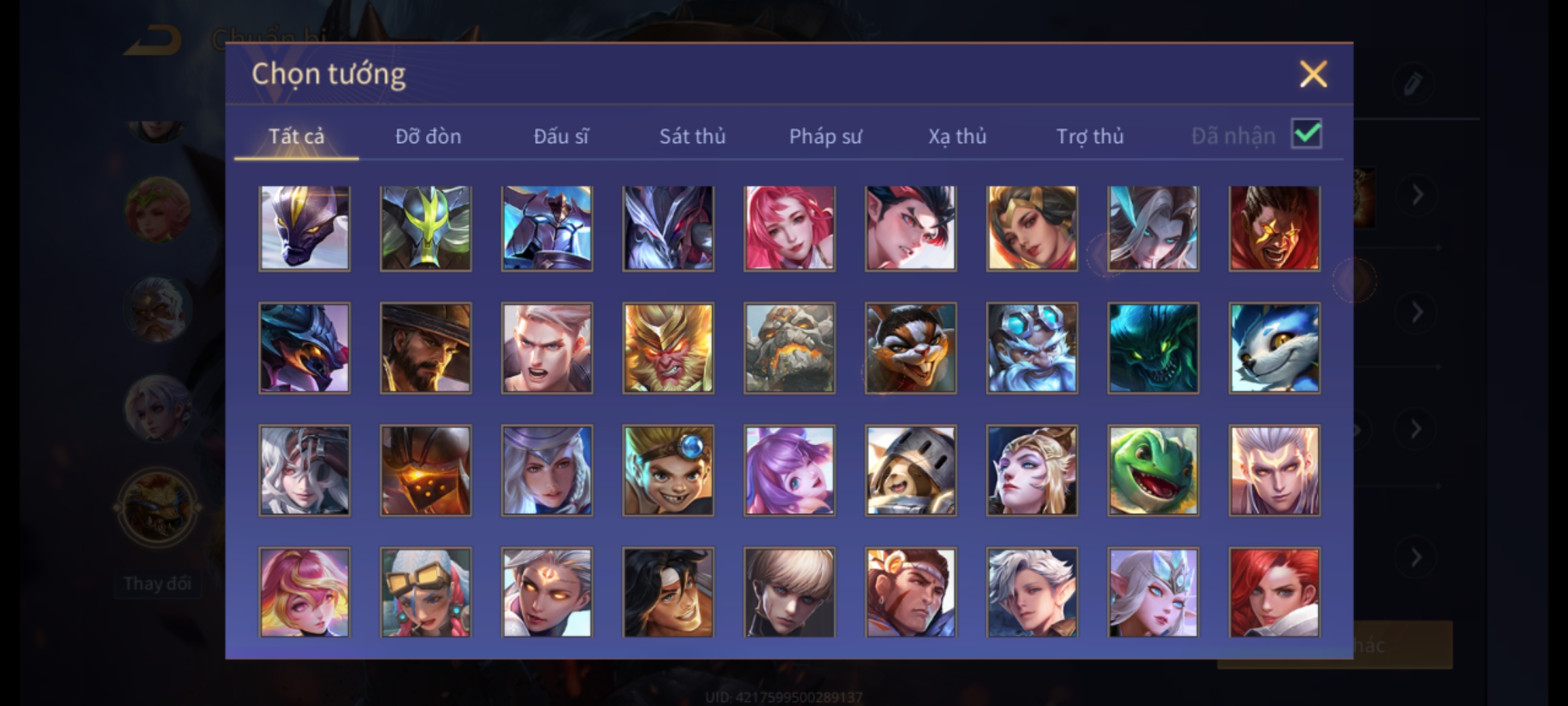Viewport: 1568px width, 706px height.
Task: Choose the green frog hero portrait
Action: (x=1153, y=471)
